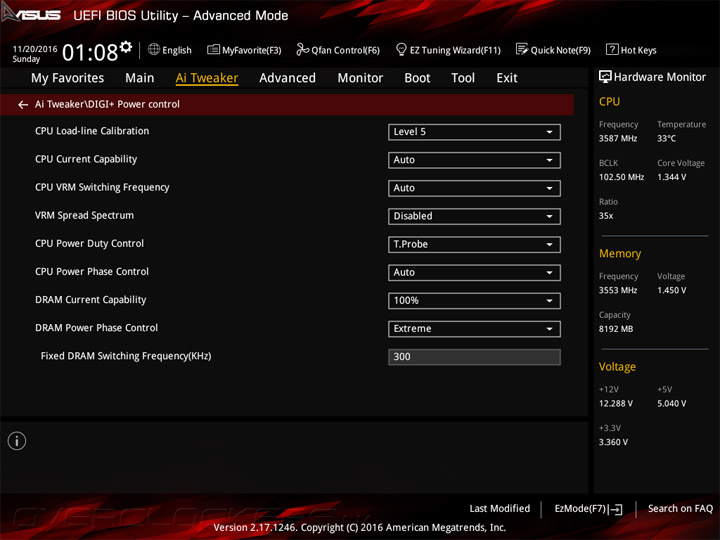Open MyFavorite(F3) text label

pyautogui.click(x=252, y=50)
